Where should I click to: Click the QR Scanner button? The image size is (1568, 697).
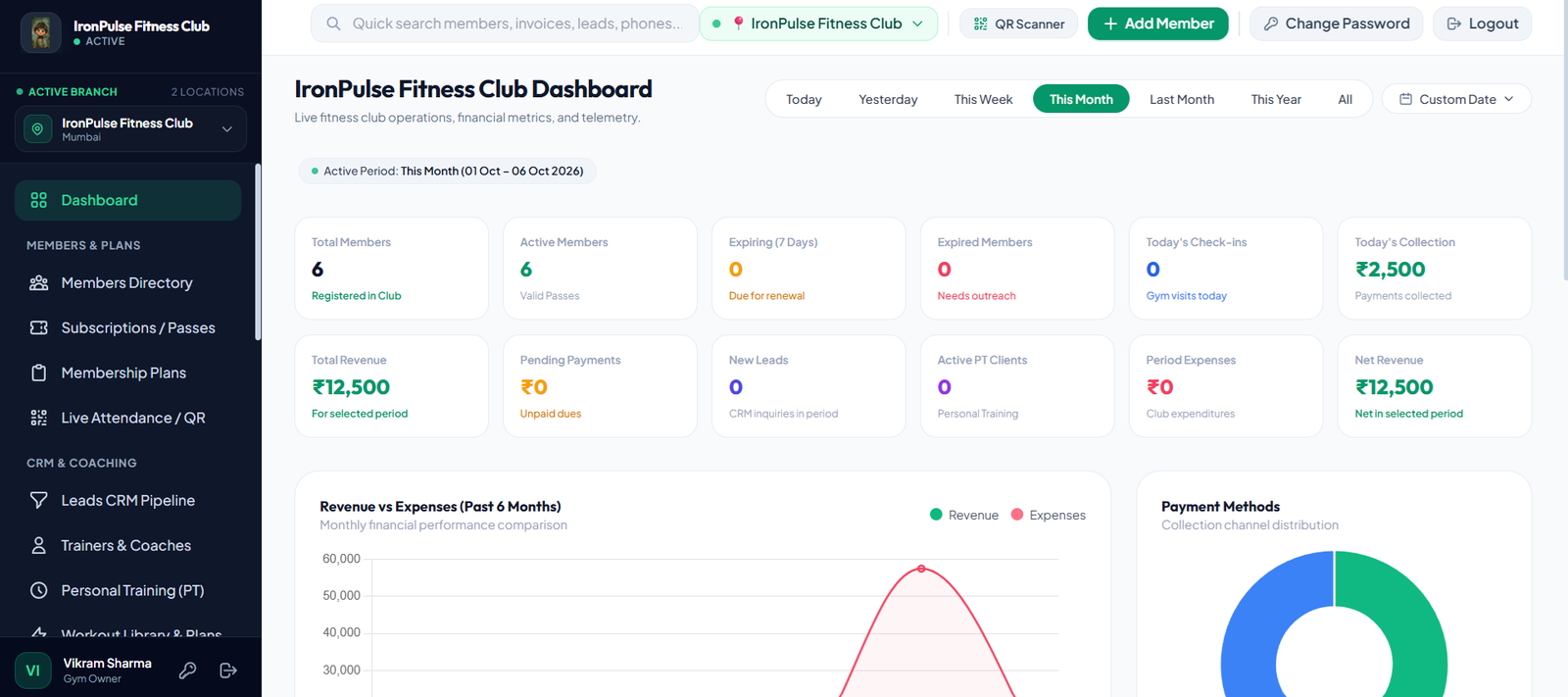pos(1018,24)
